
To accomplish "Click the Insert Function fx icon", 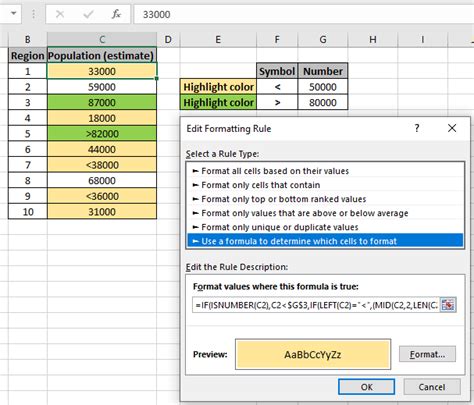I will (x=116, y=14).
